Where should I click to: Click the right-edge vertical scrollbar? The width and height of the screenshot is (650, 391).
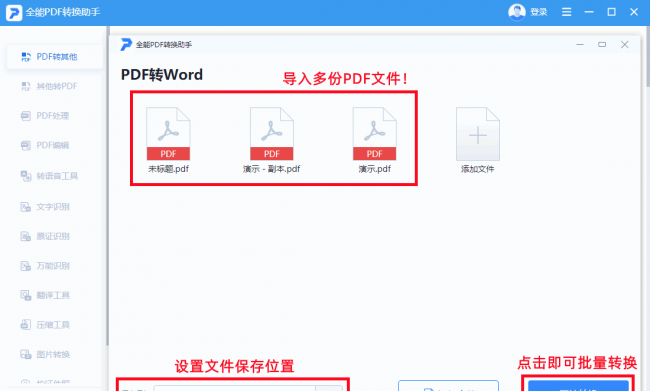(x=648, y=56)
